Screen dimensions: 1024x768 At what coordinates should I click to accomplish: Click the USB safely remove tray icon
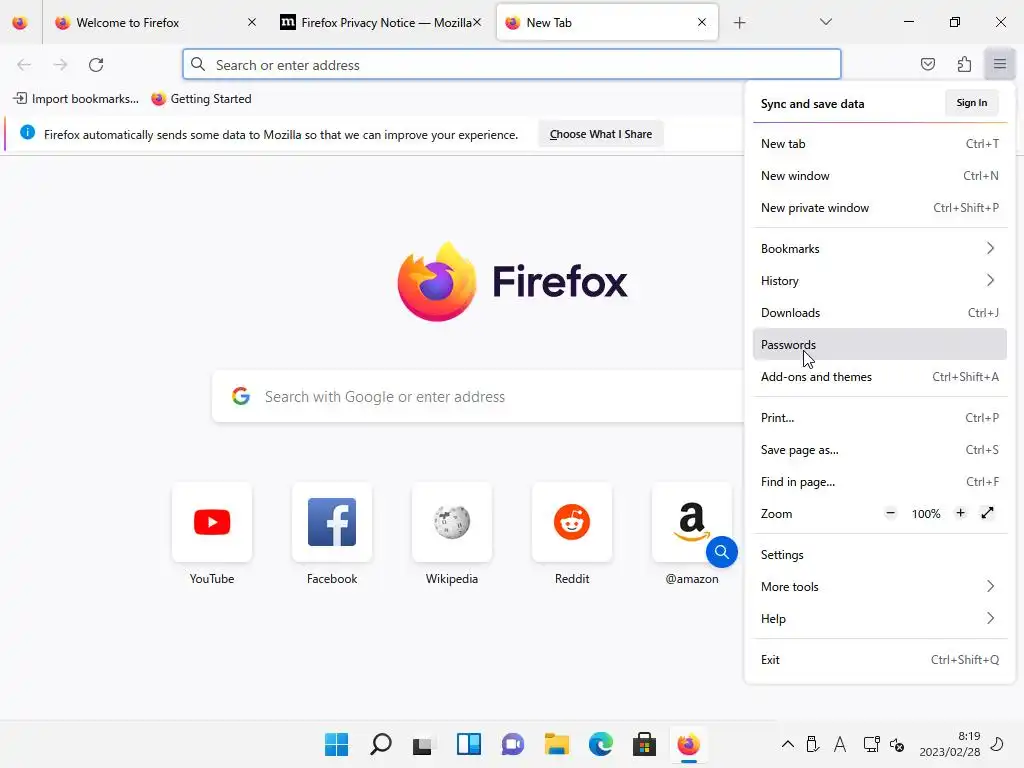point(812,744)
